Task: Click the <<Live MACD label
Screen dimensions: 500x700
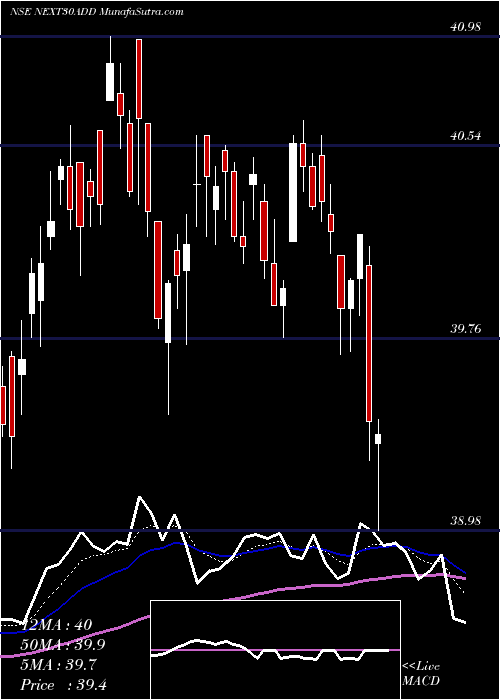Action: click(421, 674)
